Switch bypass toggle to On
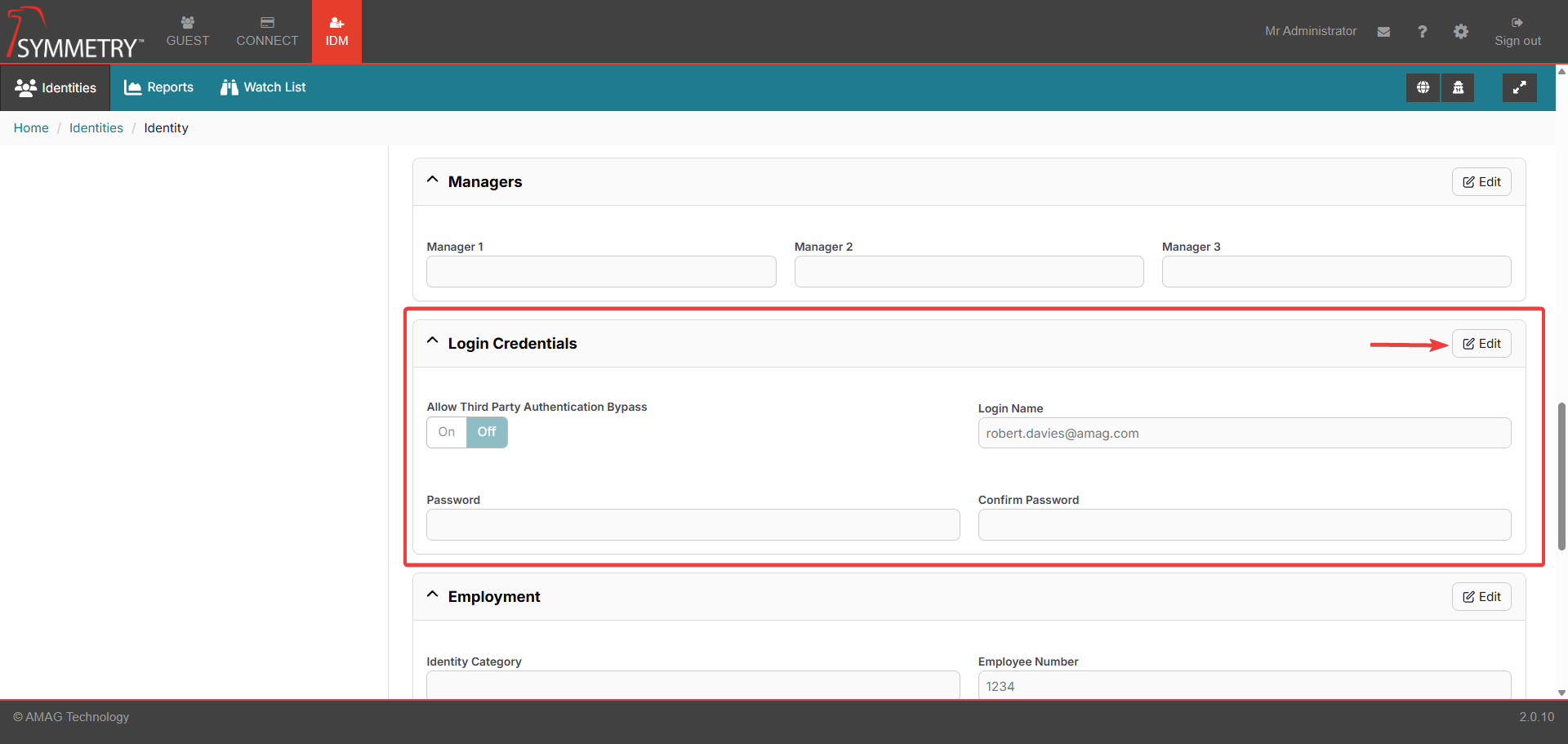 [x=447, y=432]
